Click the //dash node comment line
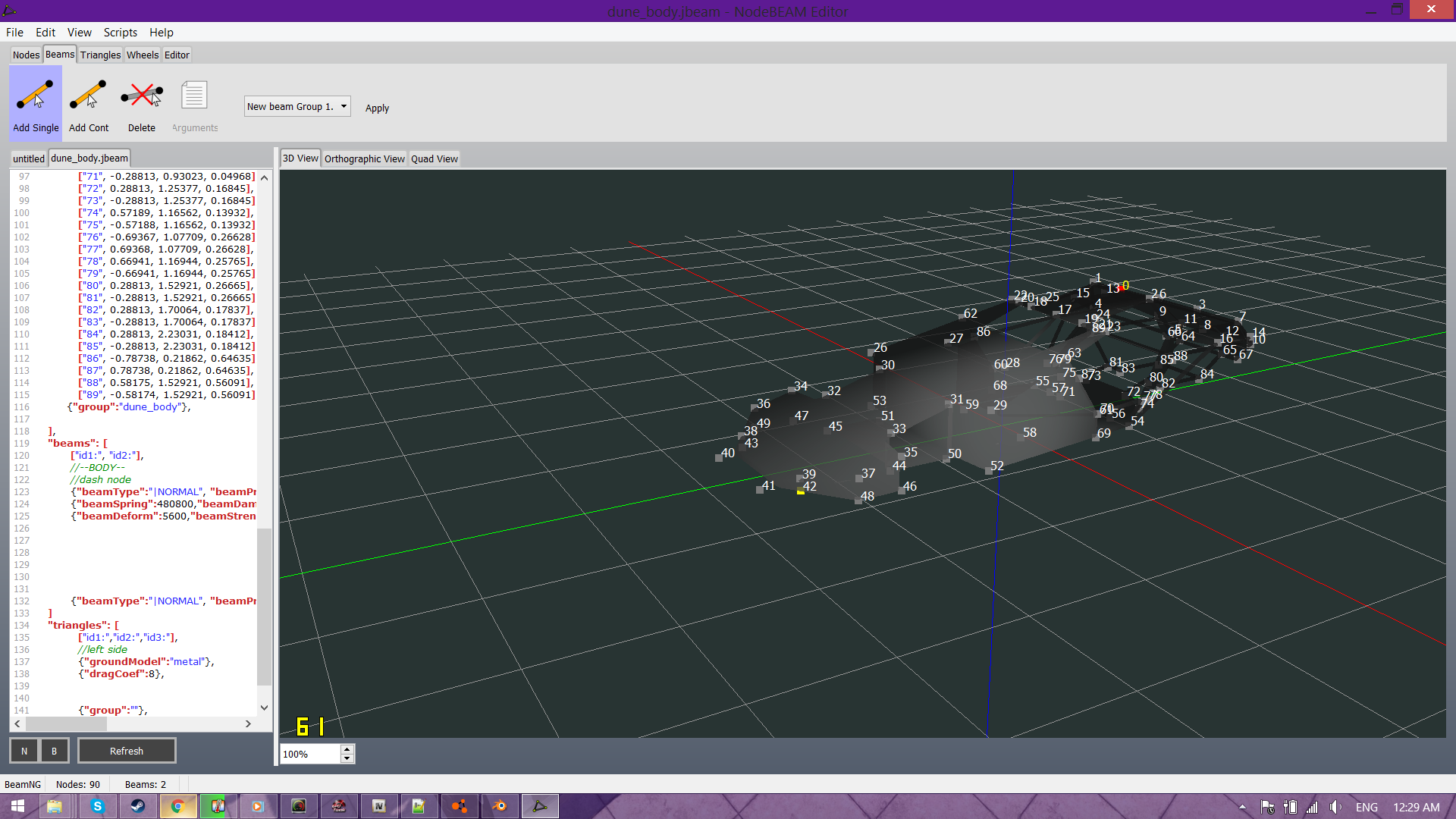 click(x=100, y=479)
